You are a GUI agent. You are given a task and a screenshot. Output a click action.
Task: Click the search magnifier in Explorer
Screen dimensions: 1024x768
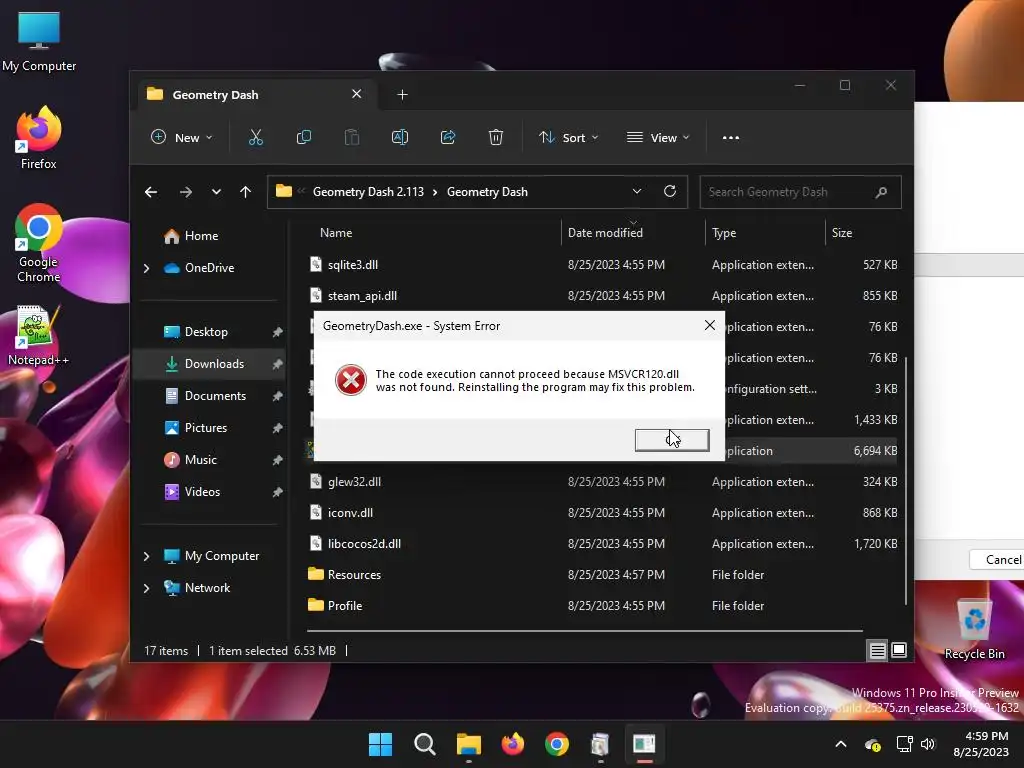point(881,192)
